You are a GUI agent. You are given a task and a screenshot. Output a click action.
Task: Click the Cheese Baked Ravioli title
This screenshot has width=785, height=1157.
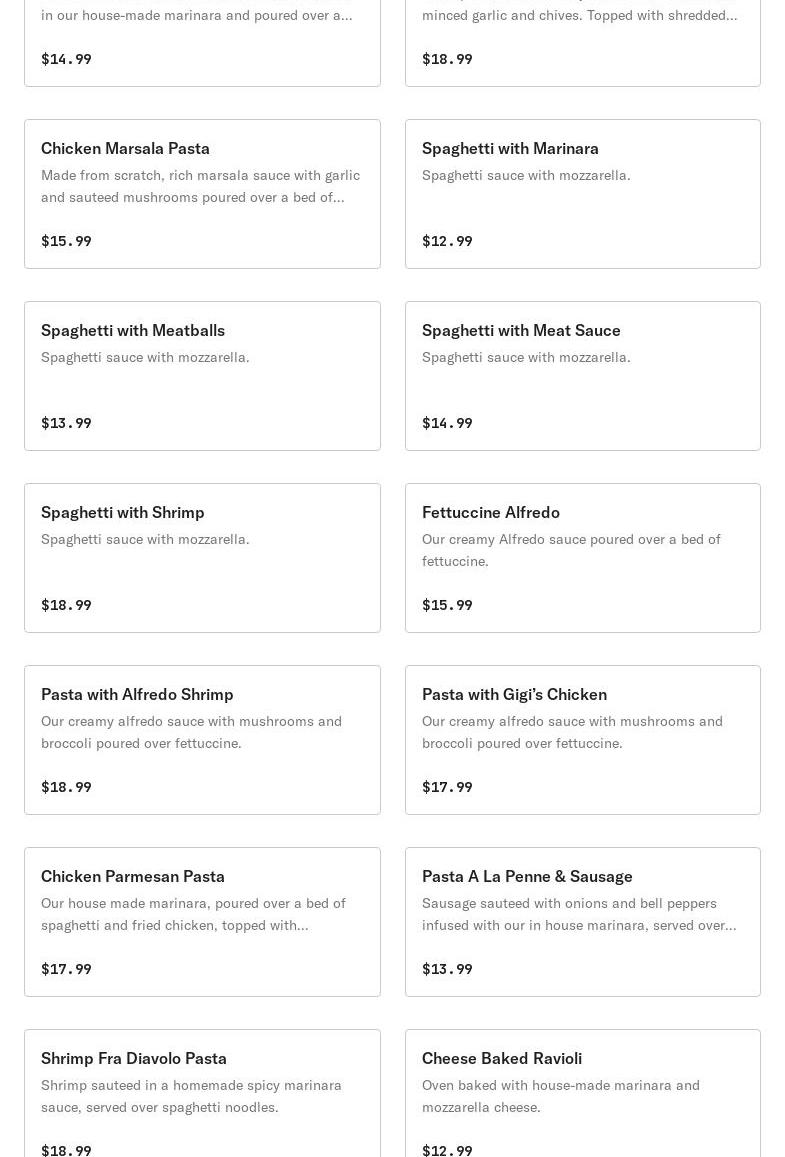[502, 1058]
